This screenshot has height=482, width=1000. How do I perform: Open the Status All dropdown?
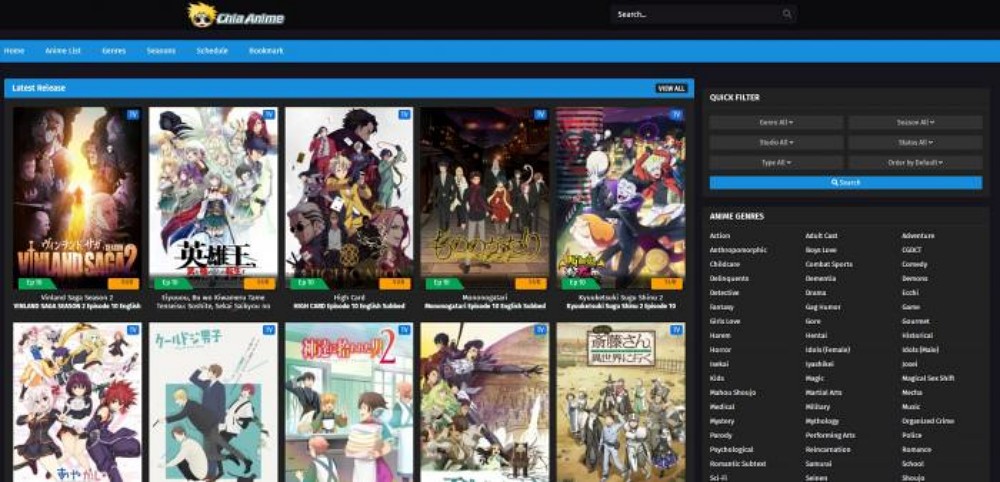pos(915,143)
